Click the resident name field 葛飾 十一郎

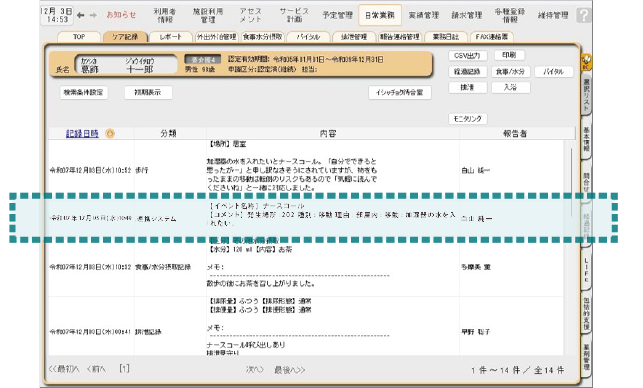125,65
